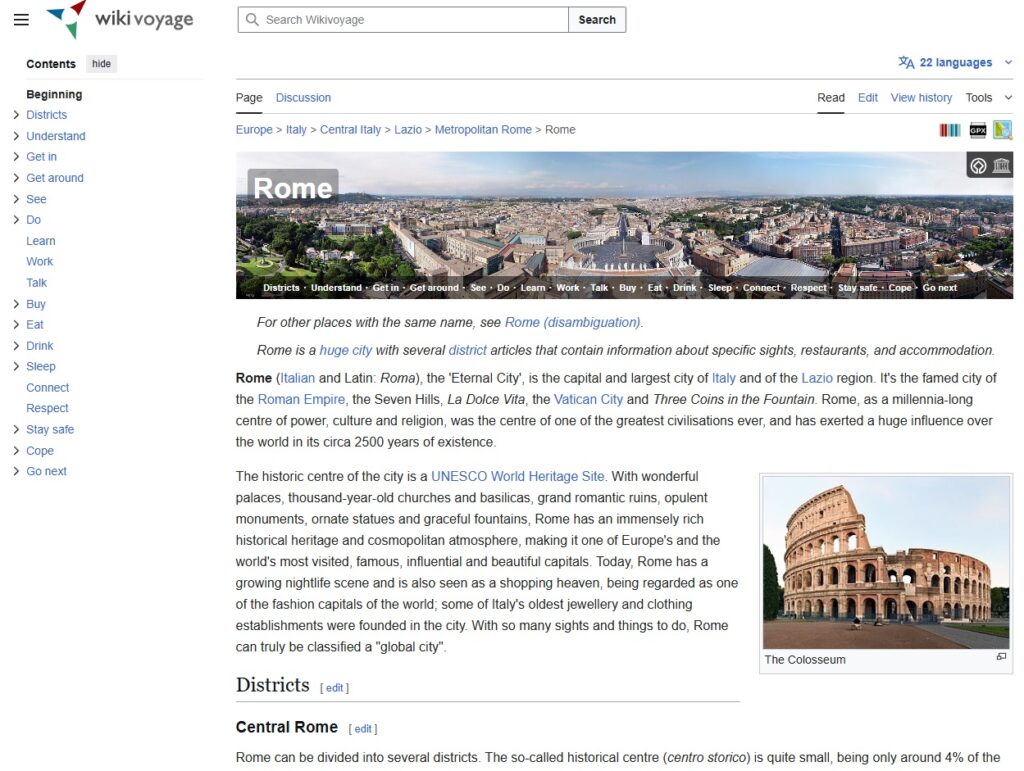Open the View history tab
This screenshot has height=771, width=1024.
tap(920, 97)
